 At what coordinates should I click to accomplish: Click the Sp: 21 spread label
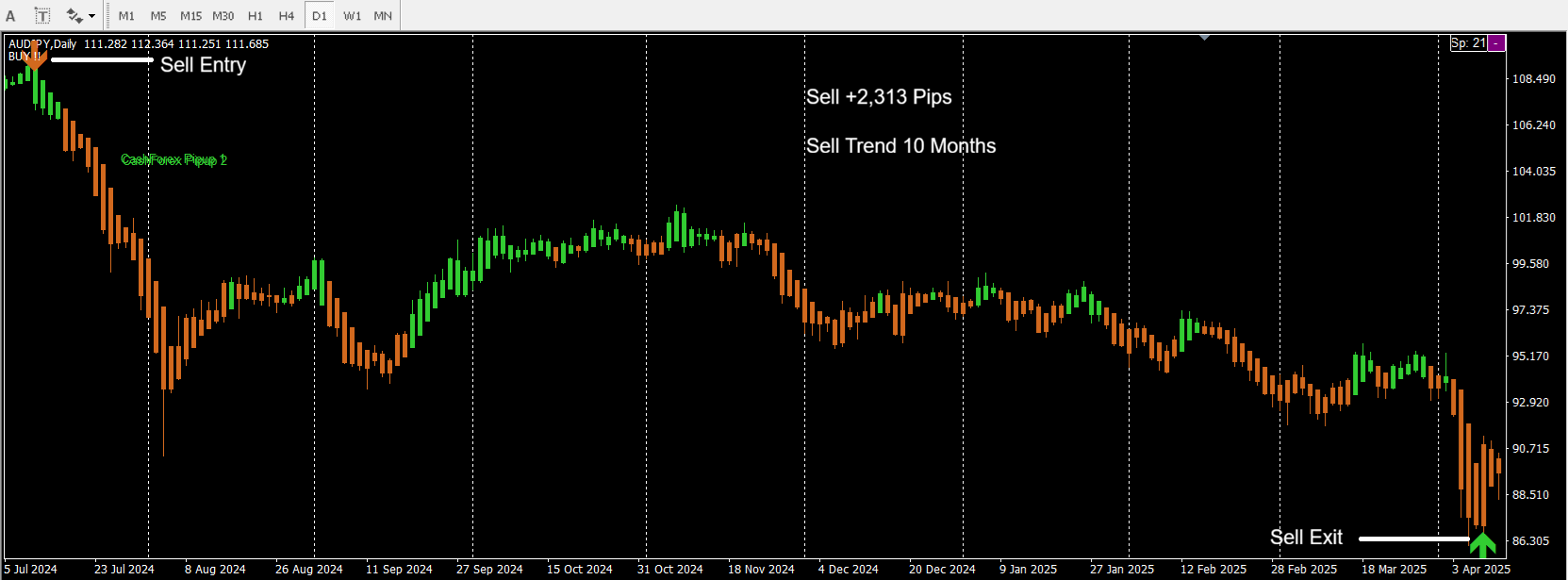1468,43
